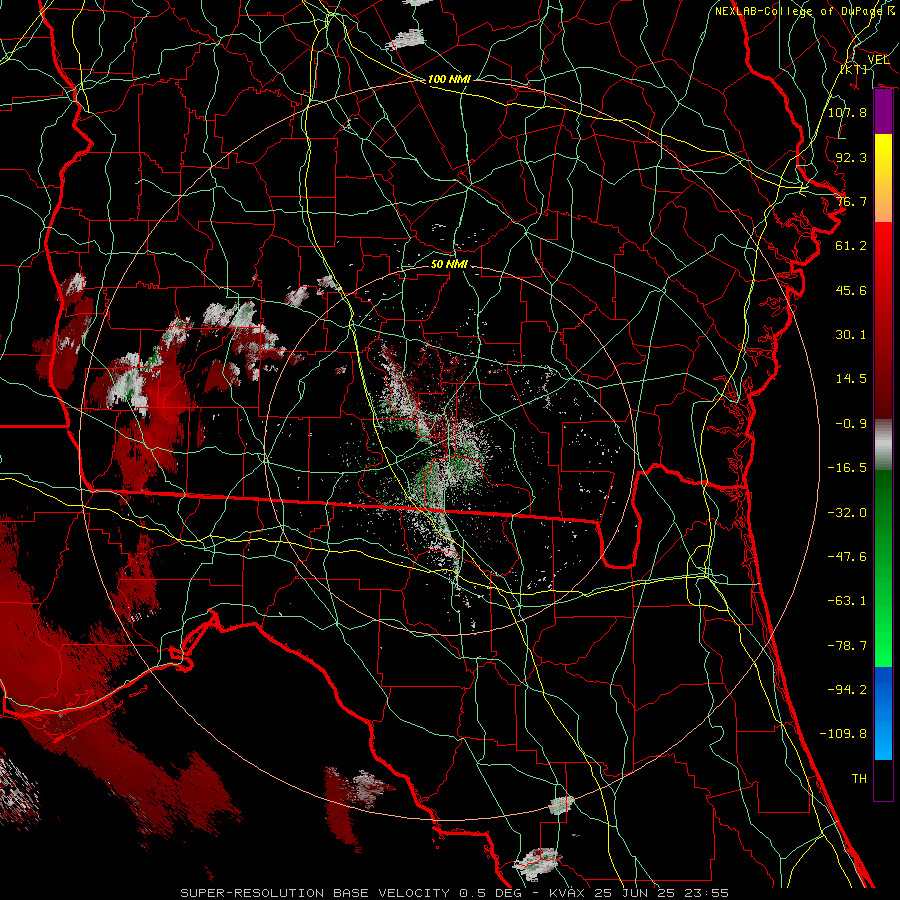Viewport: 900px width, 900px height.
Task: Click the Super-Resolution Base Velocity caption at bottom
Action: pyautogui.click(x=454, y=893)
